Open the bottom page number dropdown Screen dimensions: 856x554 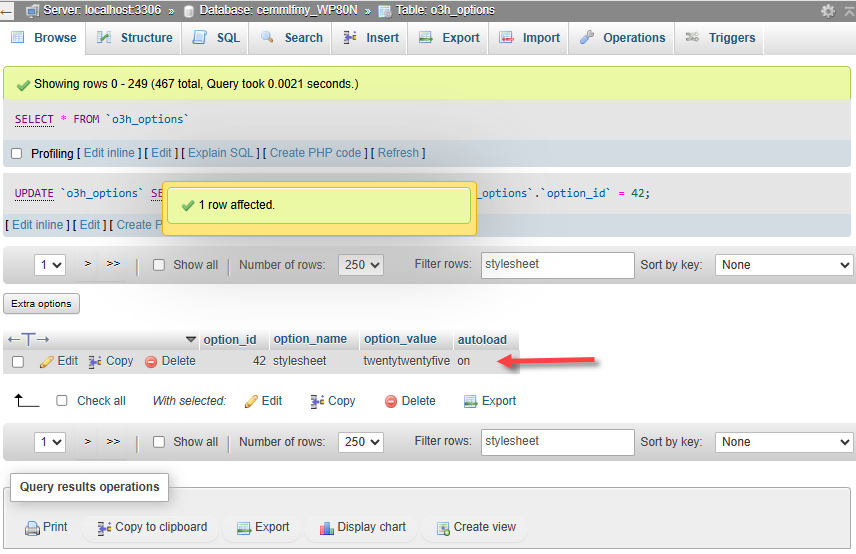click(x=50, y=442)
